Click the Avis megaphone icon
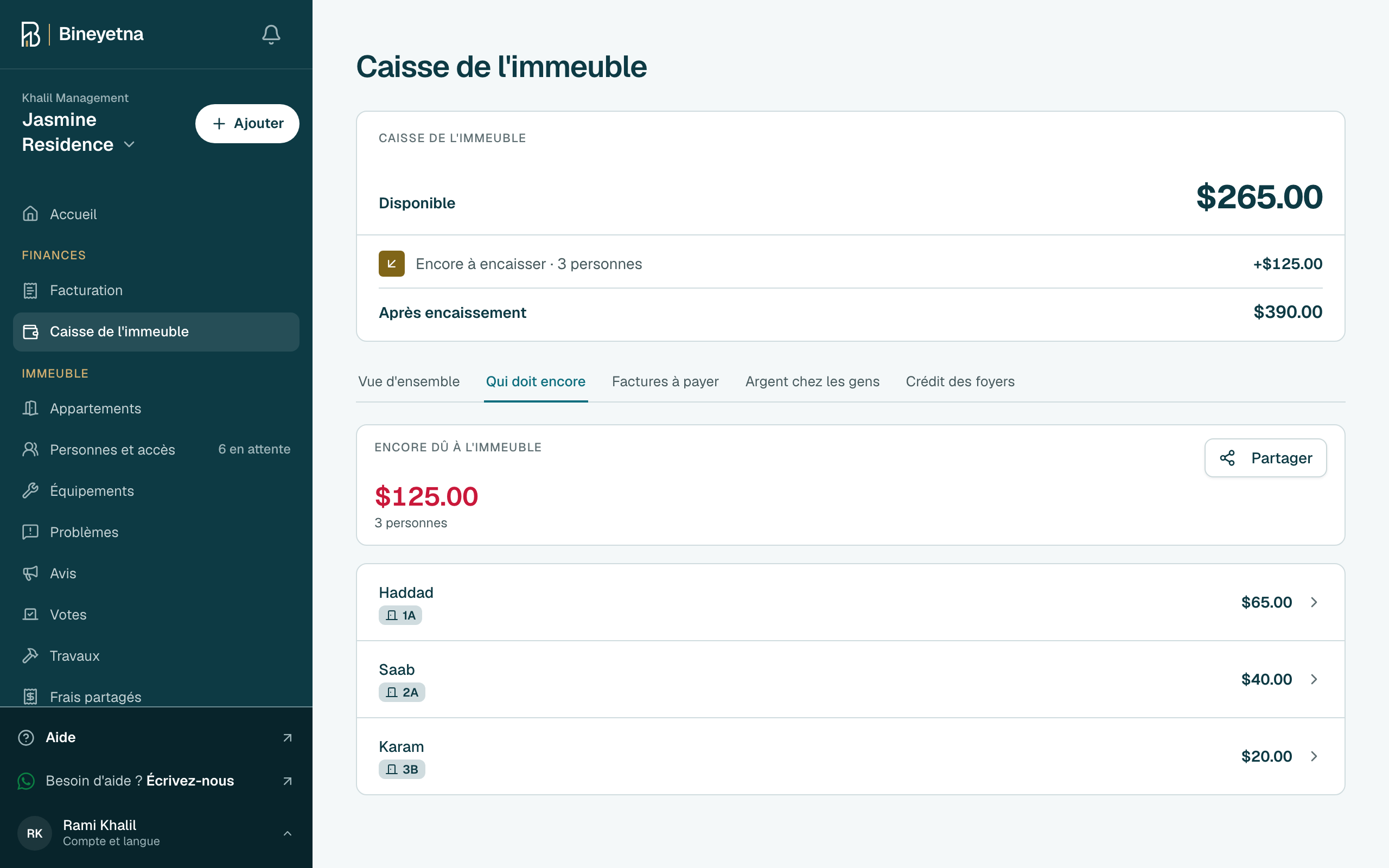Screen dimensions: 1389x868 coord(30,573)
